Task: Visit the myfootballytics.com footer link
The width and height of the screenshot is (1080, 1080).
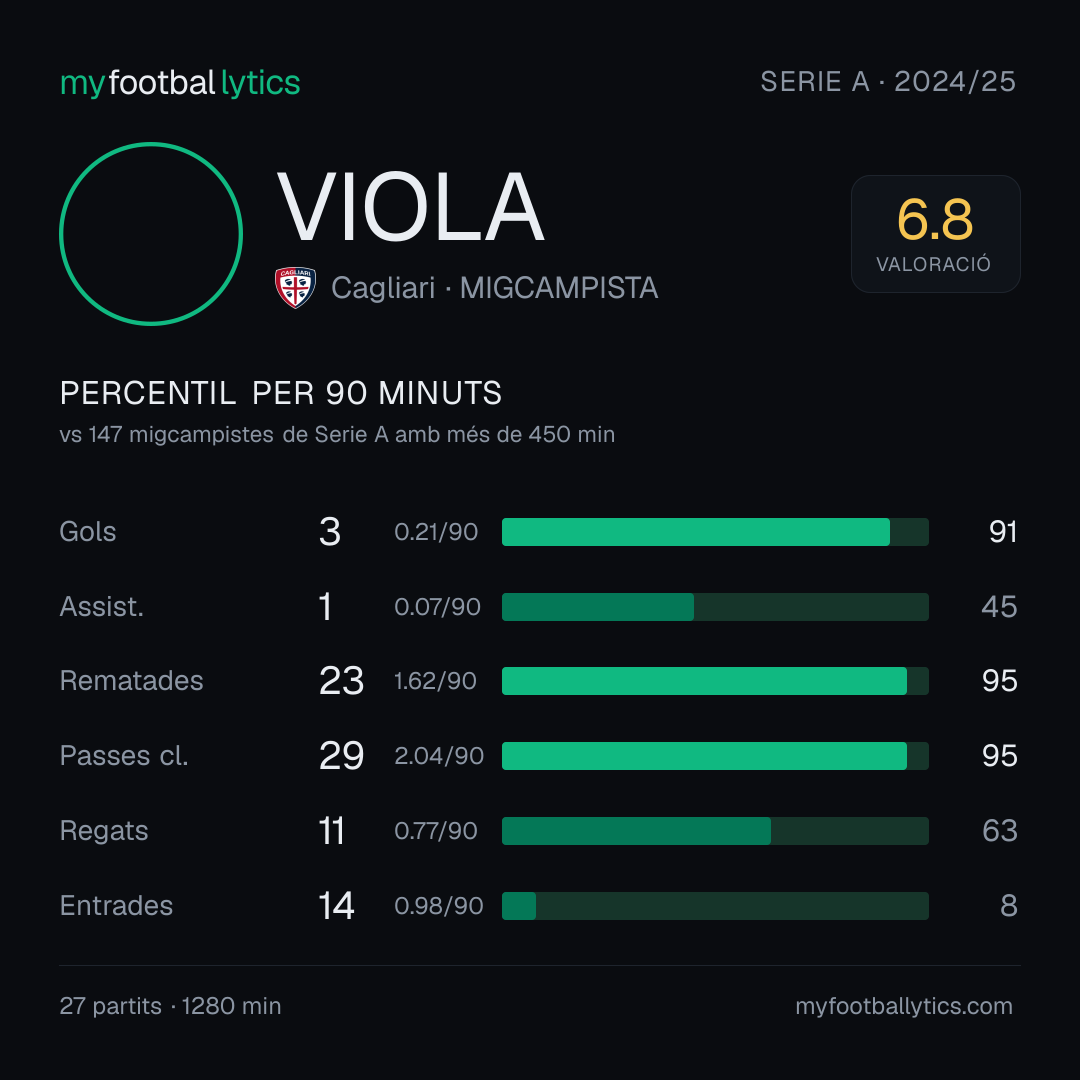Action: tap(904, 1006)
